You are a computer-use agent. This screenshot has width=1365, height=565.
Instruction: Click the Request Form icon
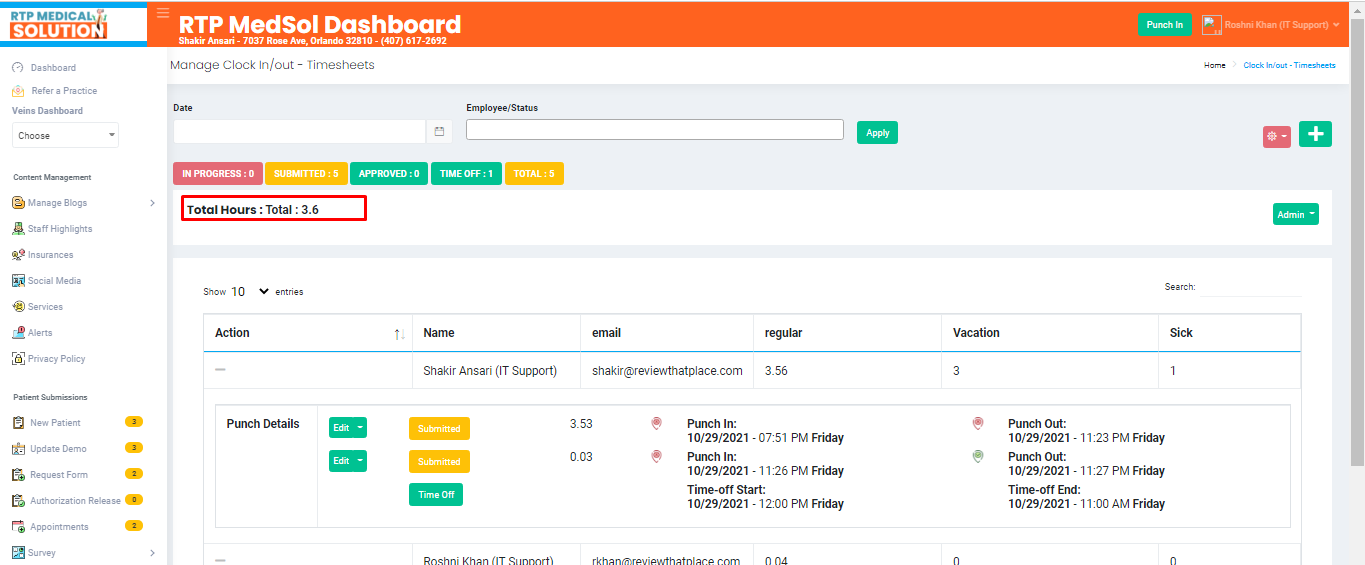pos(18,475)
